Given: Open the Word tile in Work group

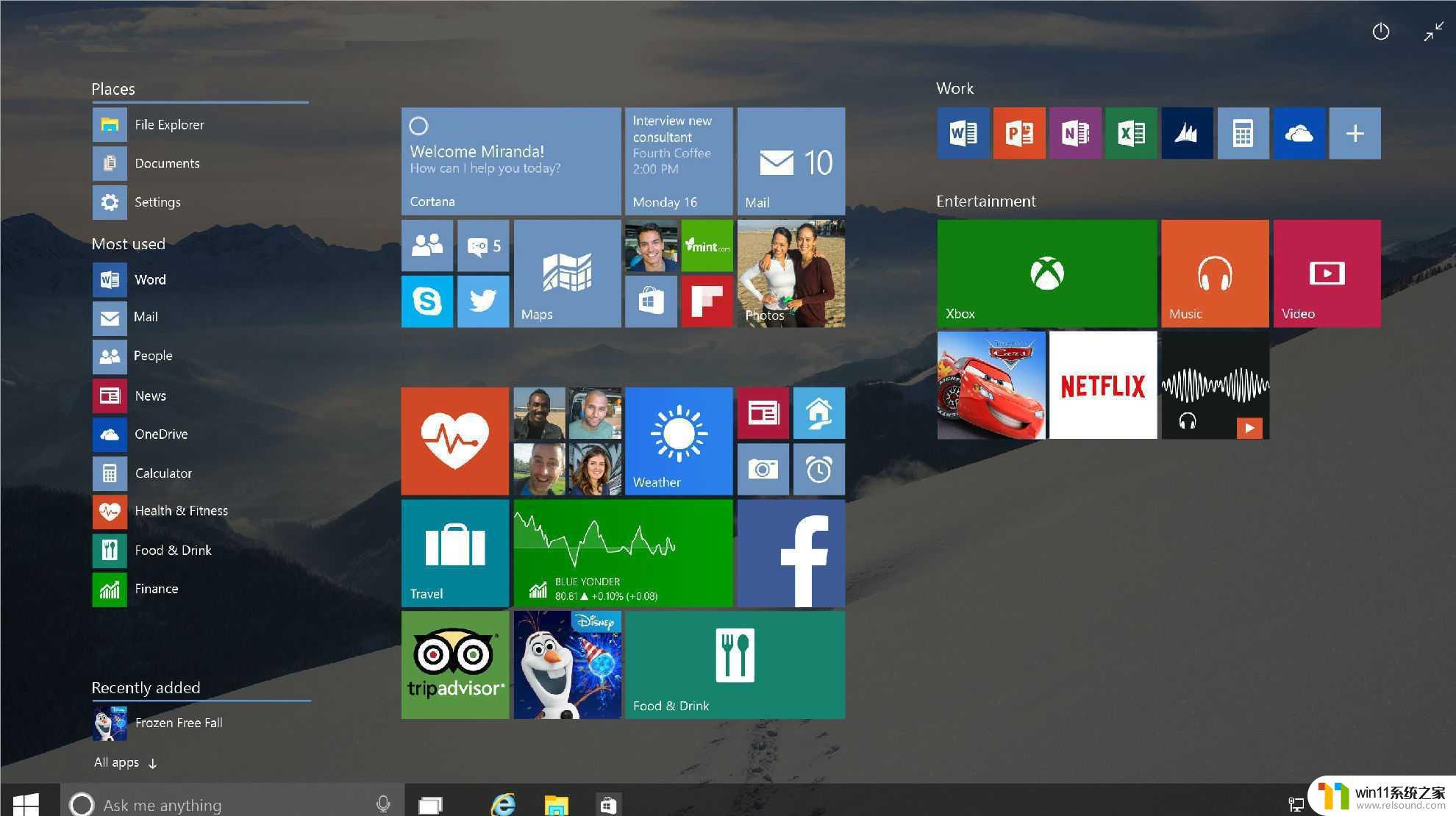Looking at the screenshot, I should coord(963,133).
